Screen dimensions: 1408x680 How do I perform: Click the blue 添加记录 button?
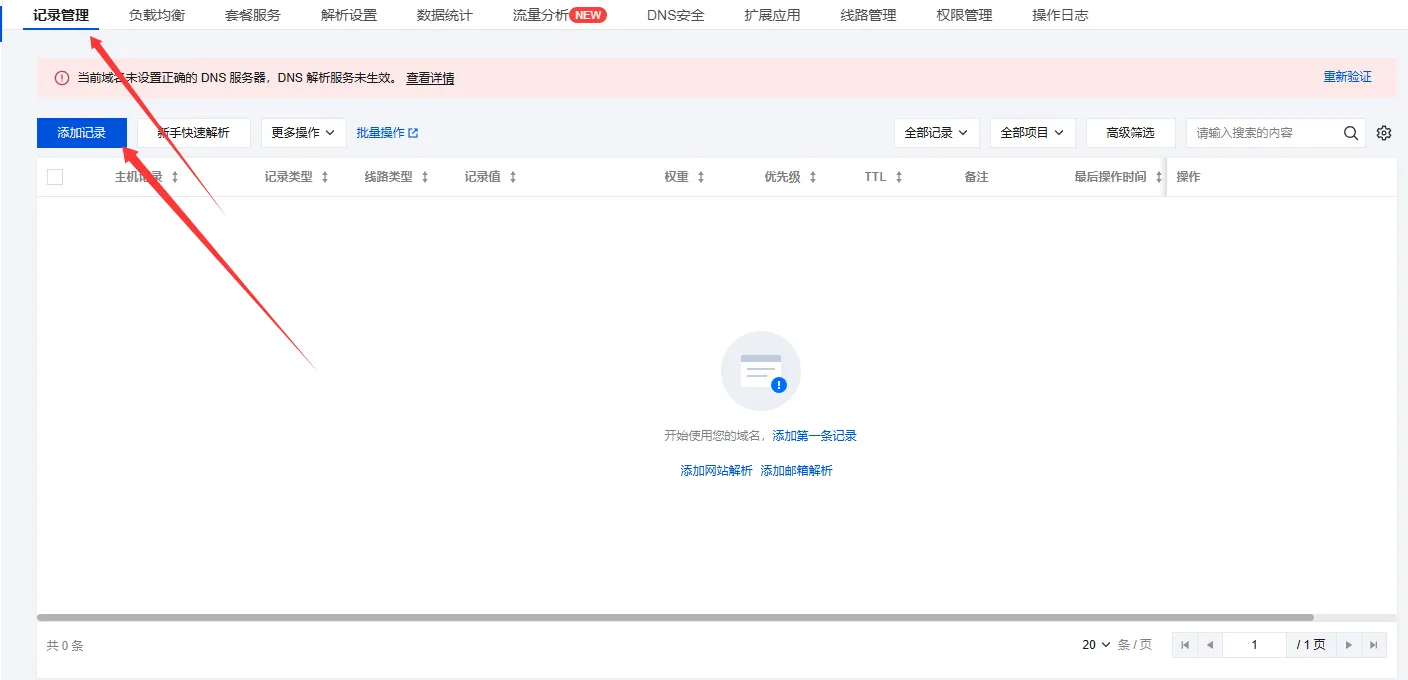coord(82,133)
